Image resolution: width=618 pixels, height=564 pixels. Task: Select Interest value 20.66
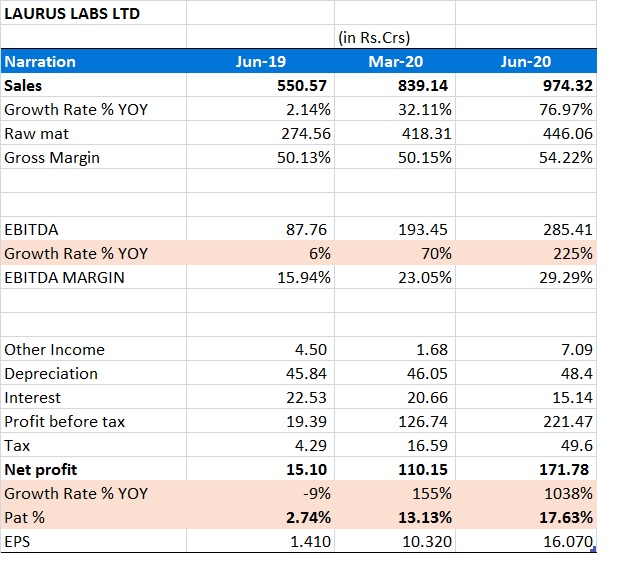[395, 398]
